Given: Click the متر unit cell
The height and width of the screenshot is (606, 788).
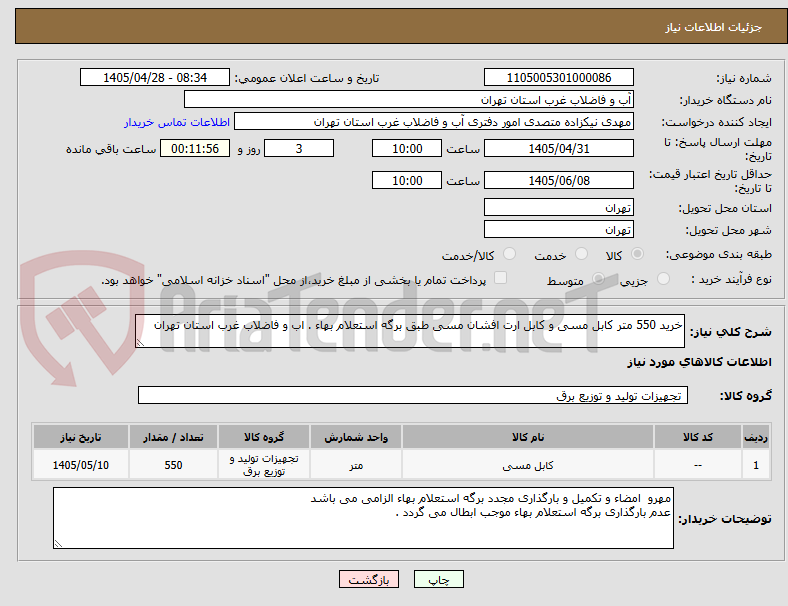Looking at the screenshot, I should tap(356, 465).
